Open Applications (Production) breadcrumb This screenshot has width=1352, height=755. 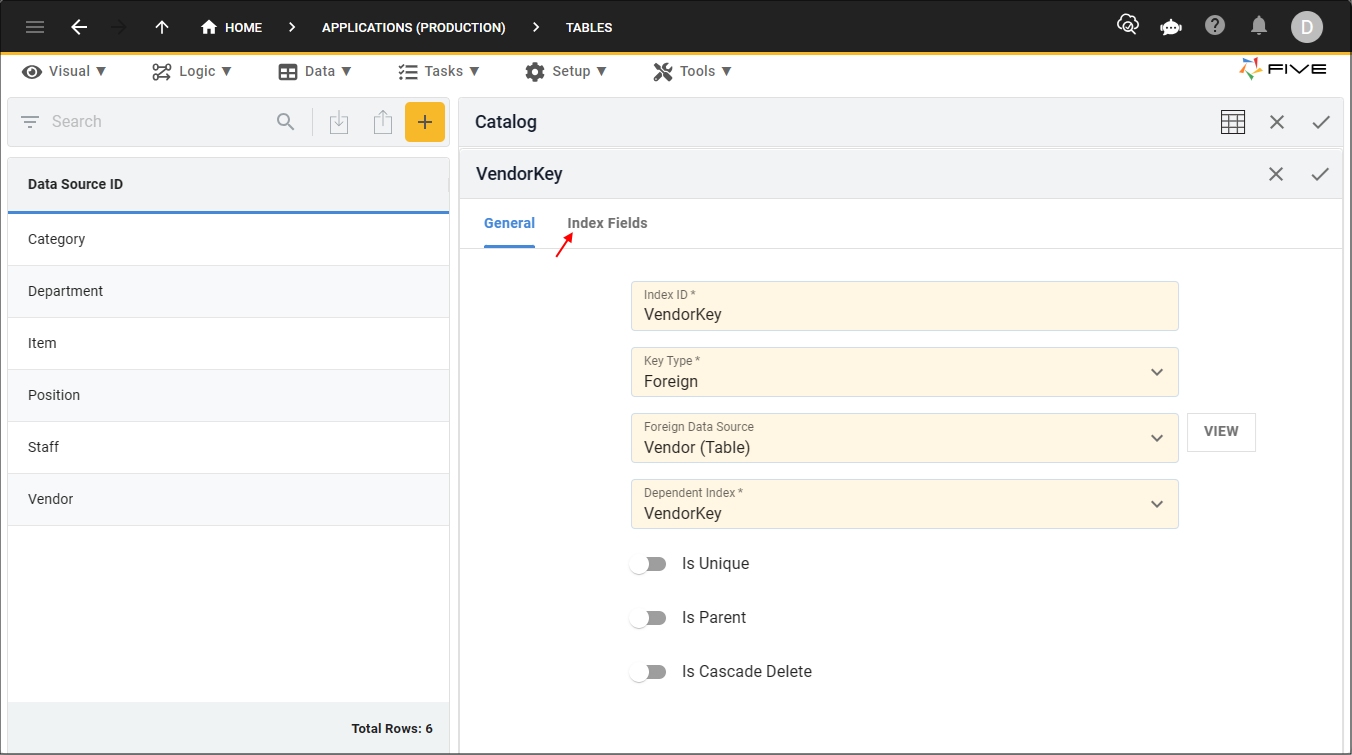tap(414, 27)
